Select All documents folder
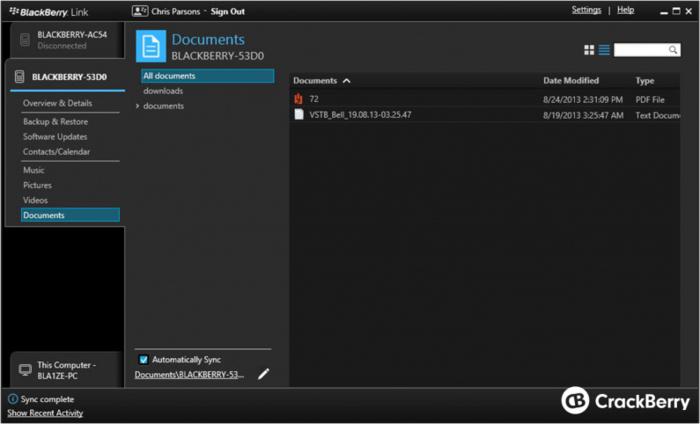The height and width of the screenshot is (424, 700). tap(208, 76)
